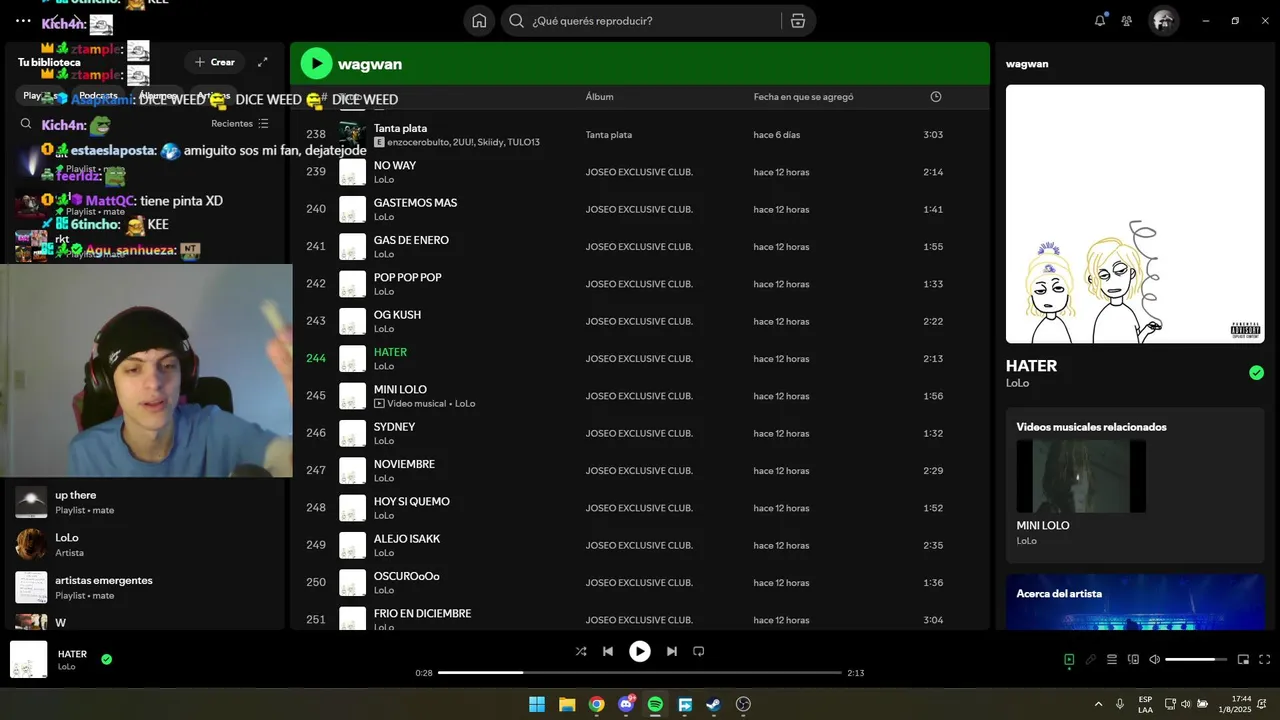Play the wagwan playlist
Viewport: 1280px width, 720px height.
[x=316, y=64]
